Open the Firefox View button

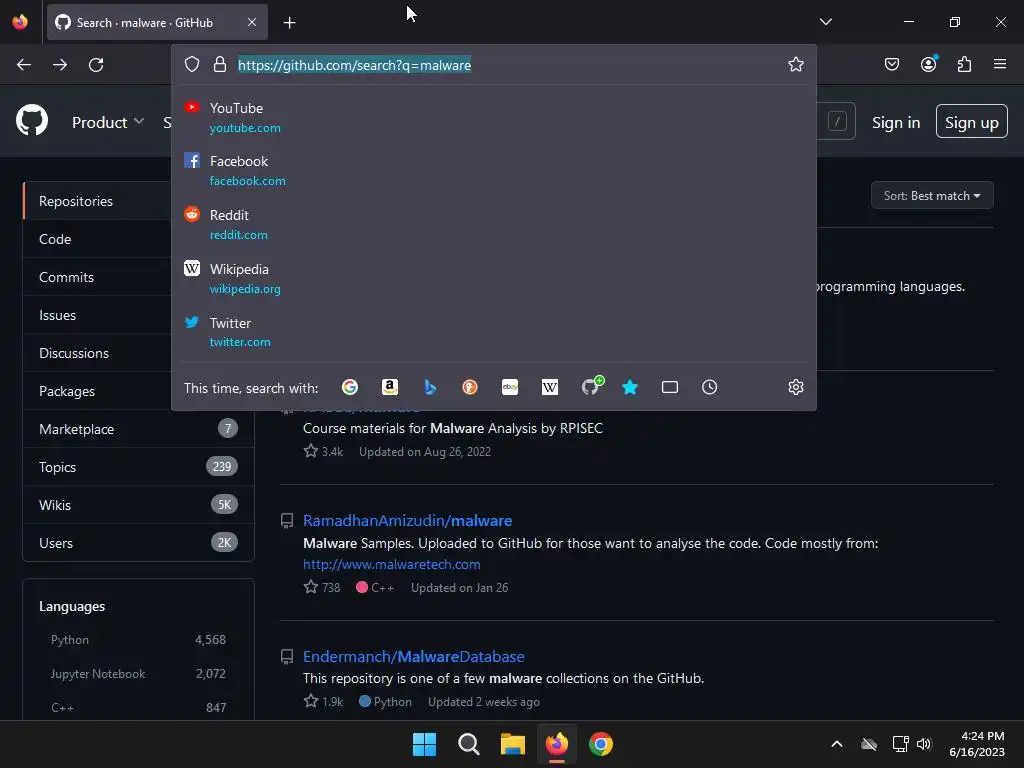coord(20,22)
